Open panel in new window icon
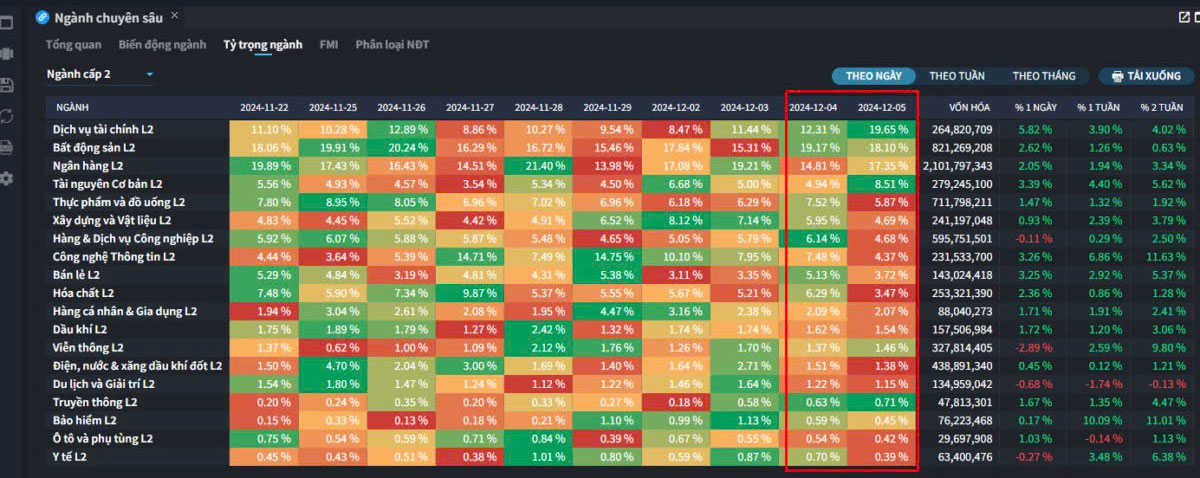Image resolution: width=1200 pixels, height=478 pixels. click(x=1186, y=16)
